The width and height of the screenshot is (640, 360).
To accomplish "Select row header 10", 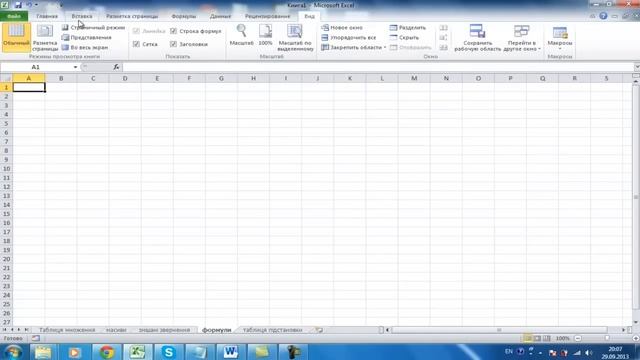I will [x=6, y=169].
